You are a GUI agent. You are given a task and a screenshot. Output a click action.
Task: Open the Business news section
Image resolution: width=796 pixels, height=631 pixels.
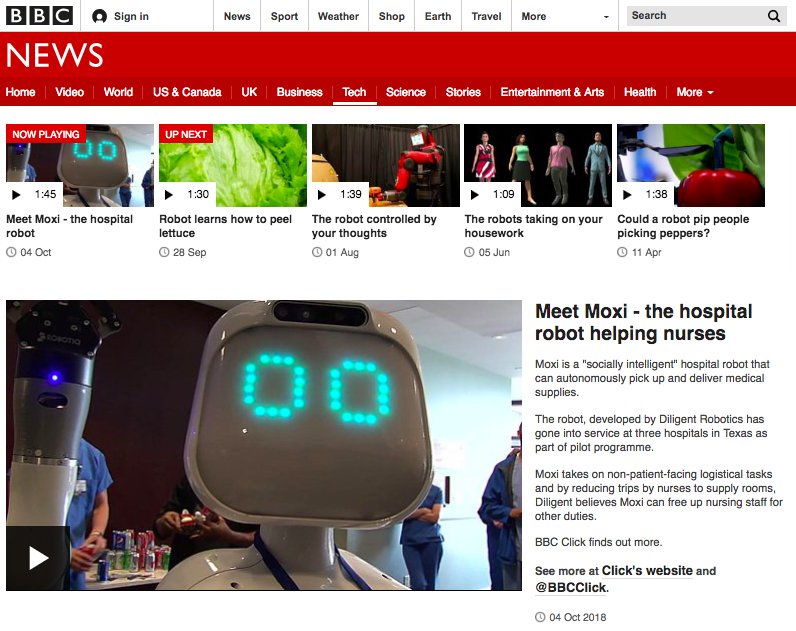coord(300,92)
